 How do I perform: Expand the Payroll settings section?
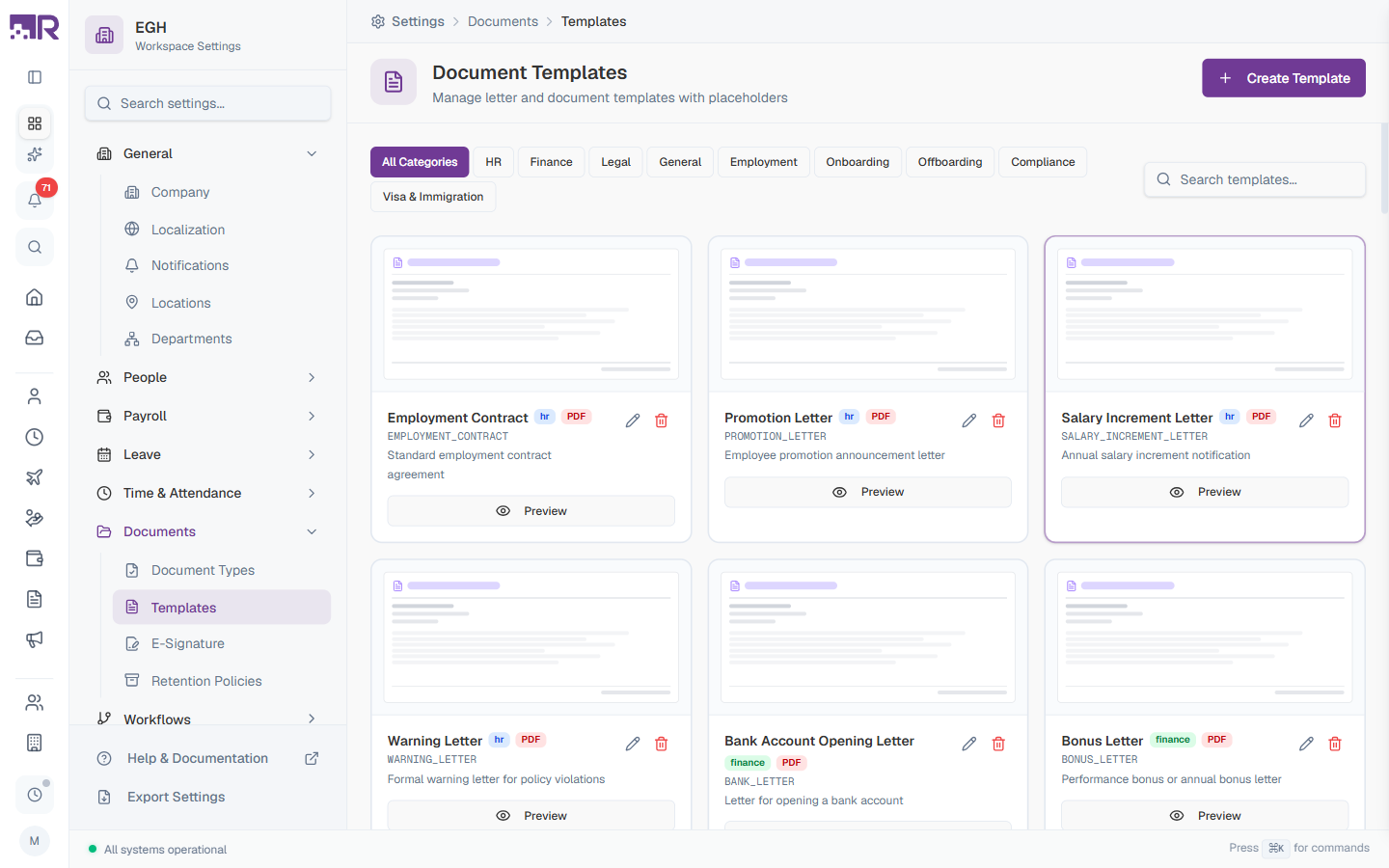coord(207,416)
